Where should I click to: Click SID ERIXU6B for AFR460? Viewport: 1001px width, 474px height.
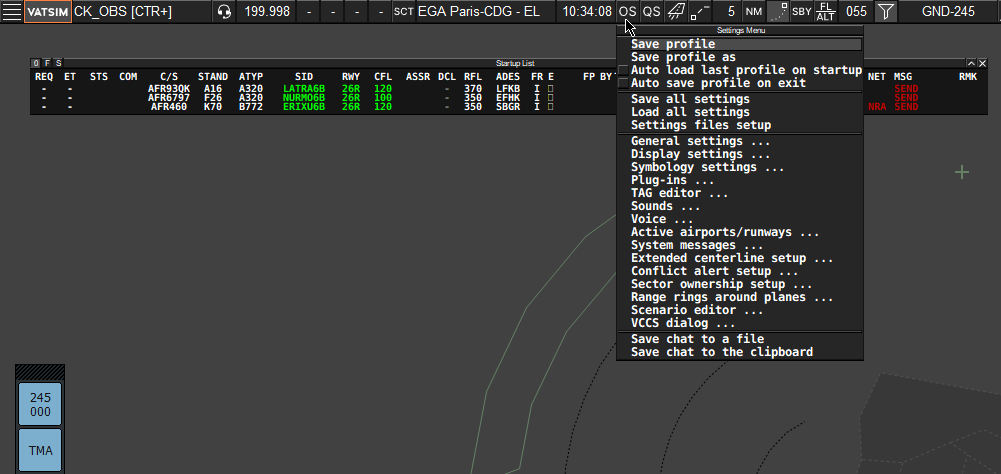pyautogui.click(x=304, y=107)
